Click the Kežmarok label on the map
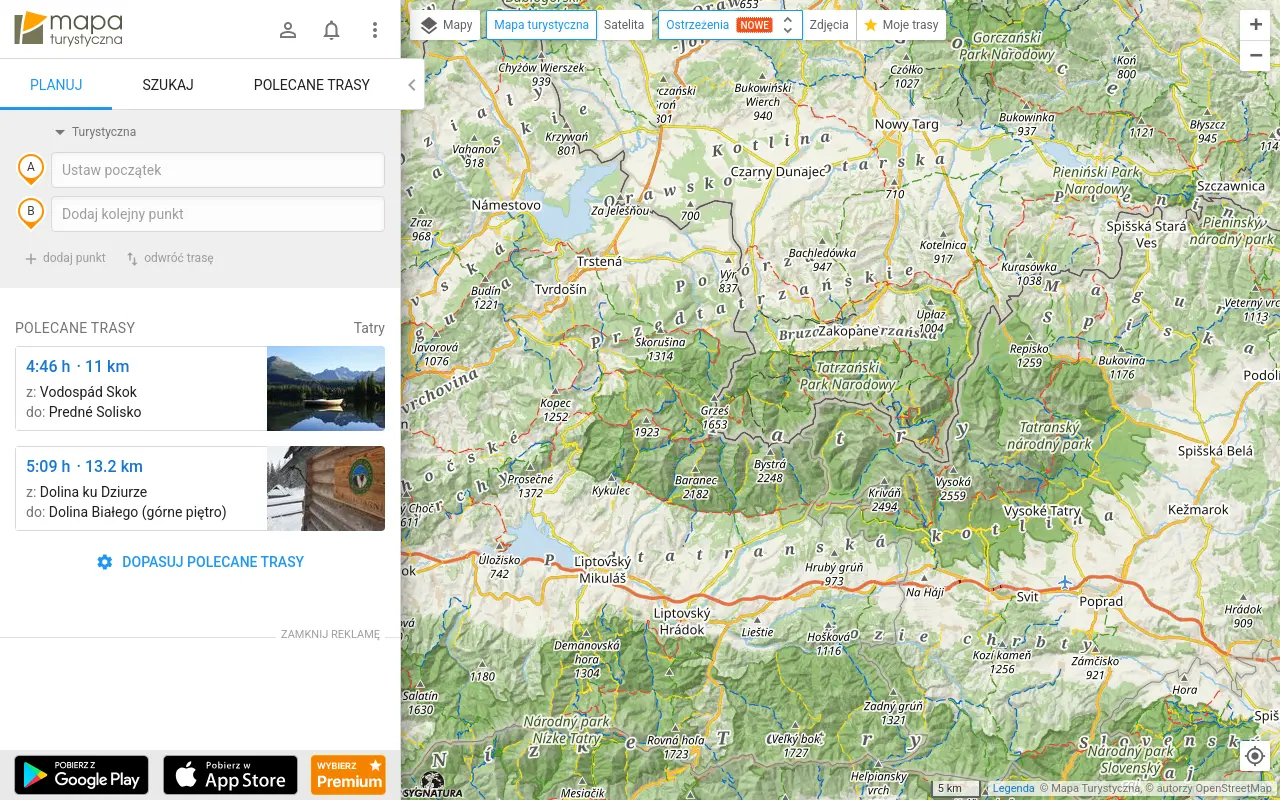The height and width of the screenshot is (800, 1280). pyautogui.click(x=1198, y=509)
